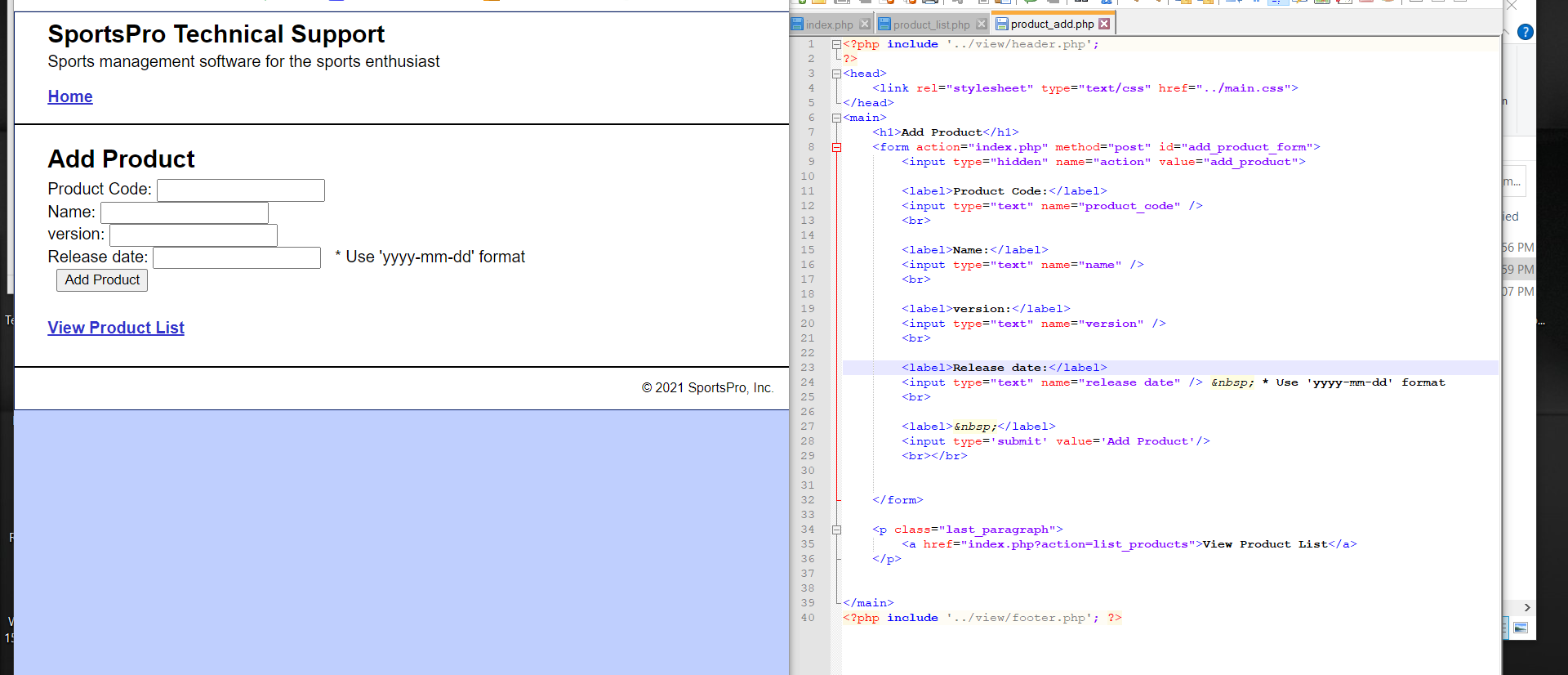This screenshot has width=1568, height=675.
Task: Click the right scroll arrow in background window
Action: [1527, 608]
